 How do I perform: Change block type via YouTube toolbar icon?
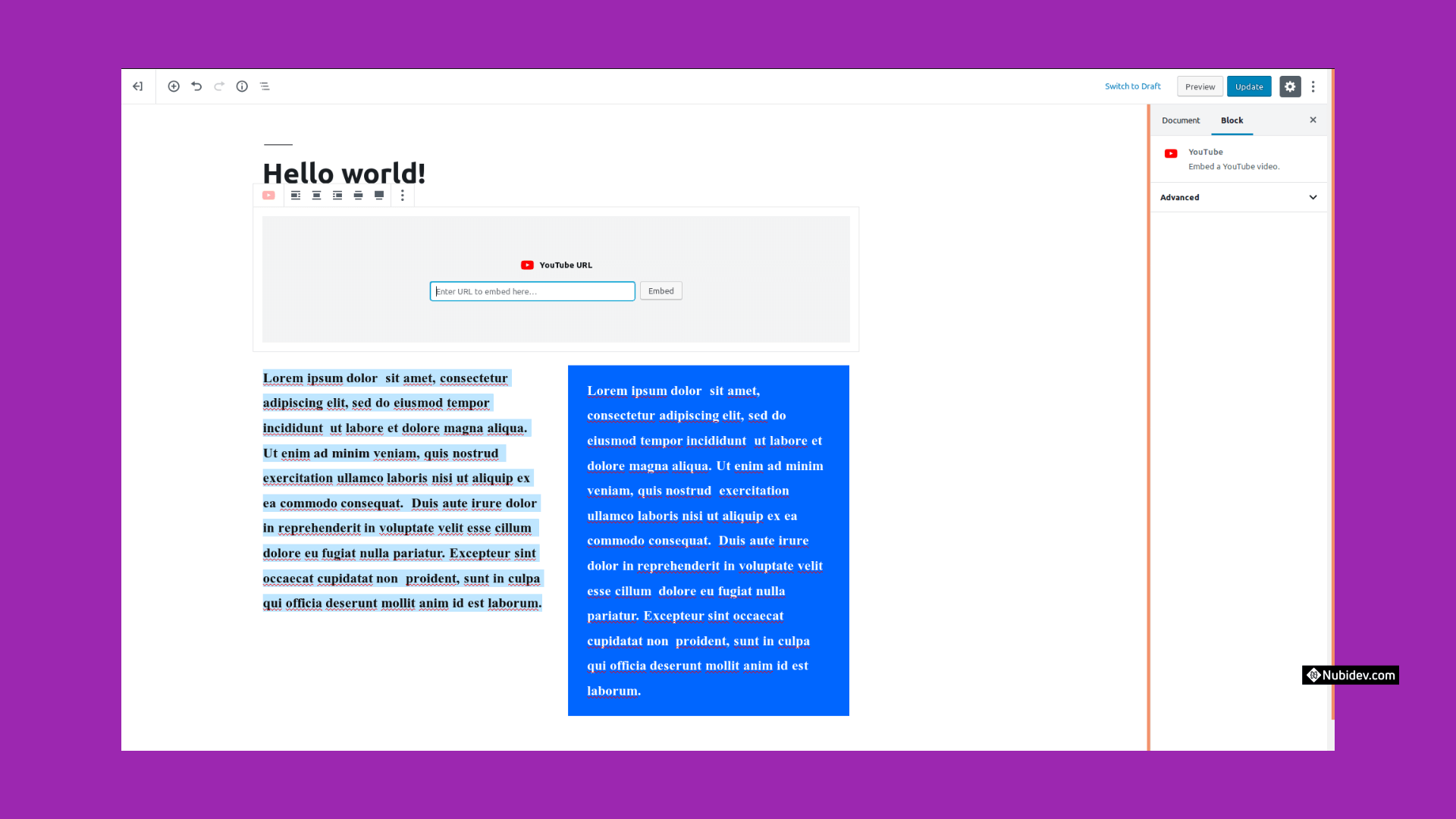pyautogui.click(x=268, y=196)
